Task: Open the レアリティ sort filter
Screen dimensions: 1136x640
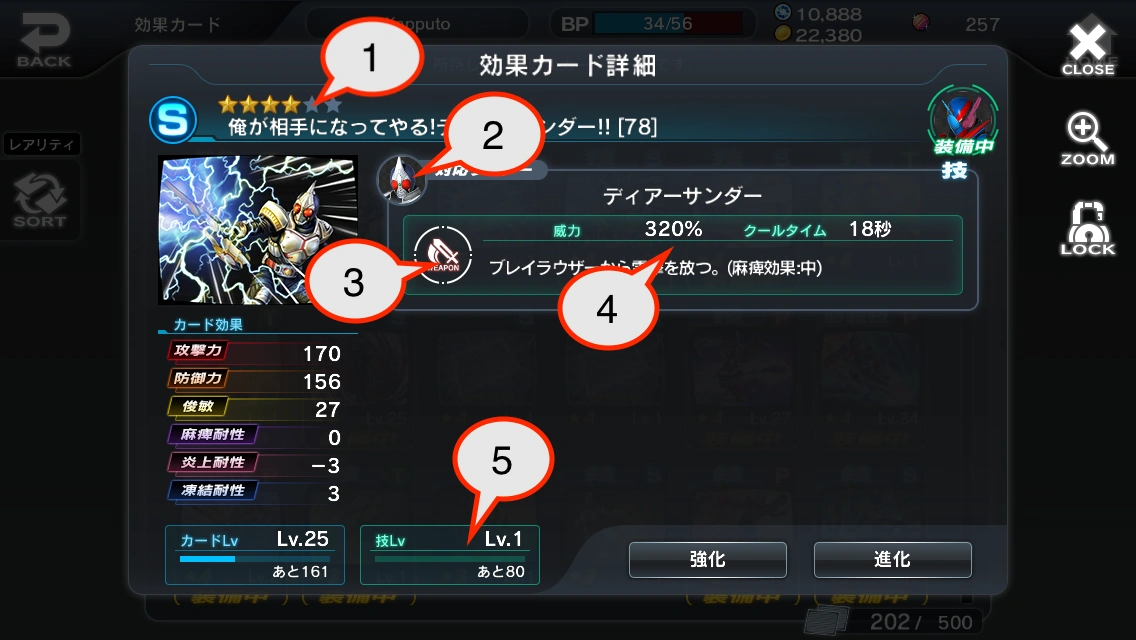Action: [41, 144]
